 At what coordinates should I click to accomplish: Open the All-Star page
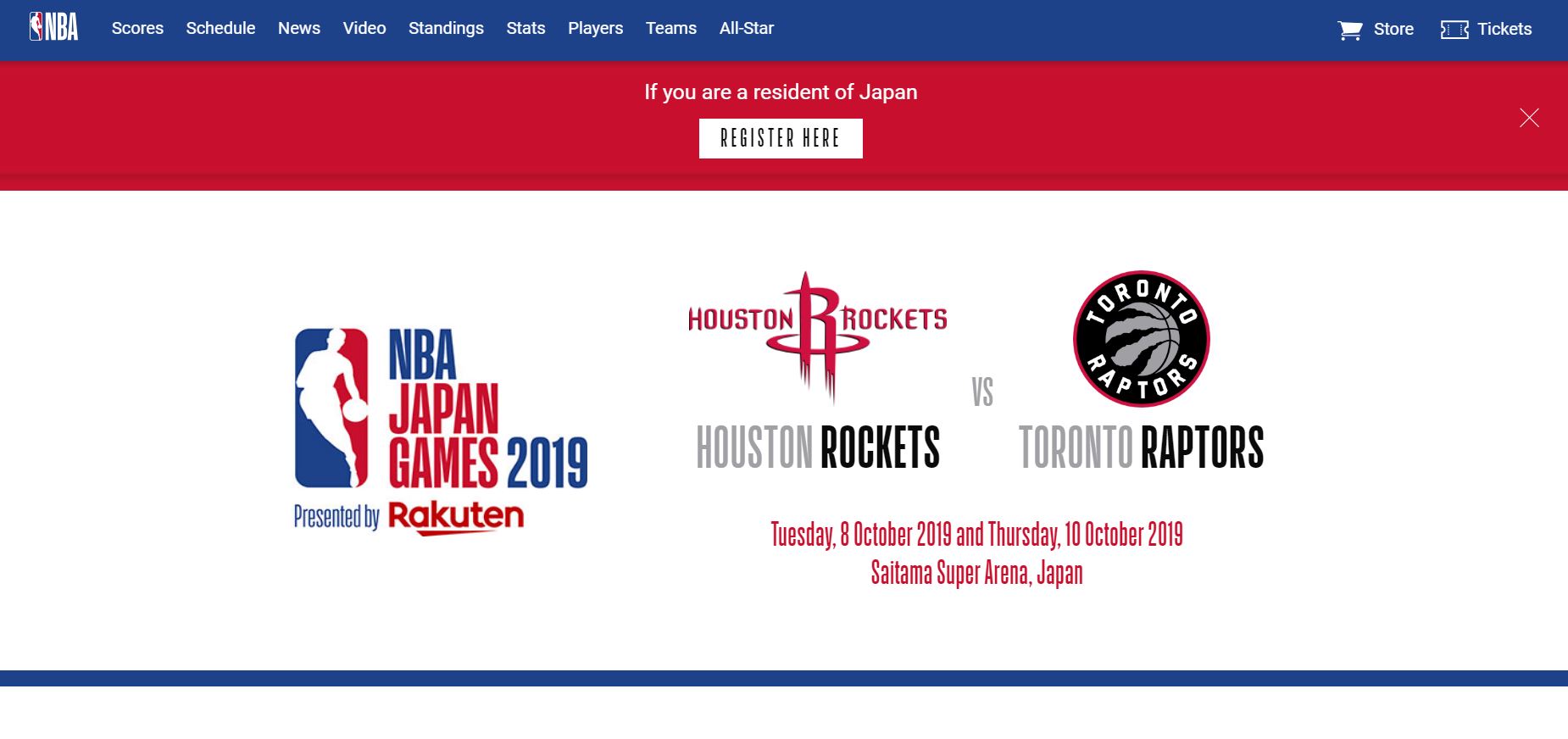(747, 28)
